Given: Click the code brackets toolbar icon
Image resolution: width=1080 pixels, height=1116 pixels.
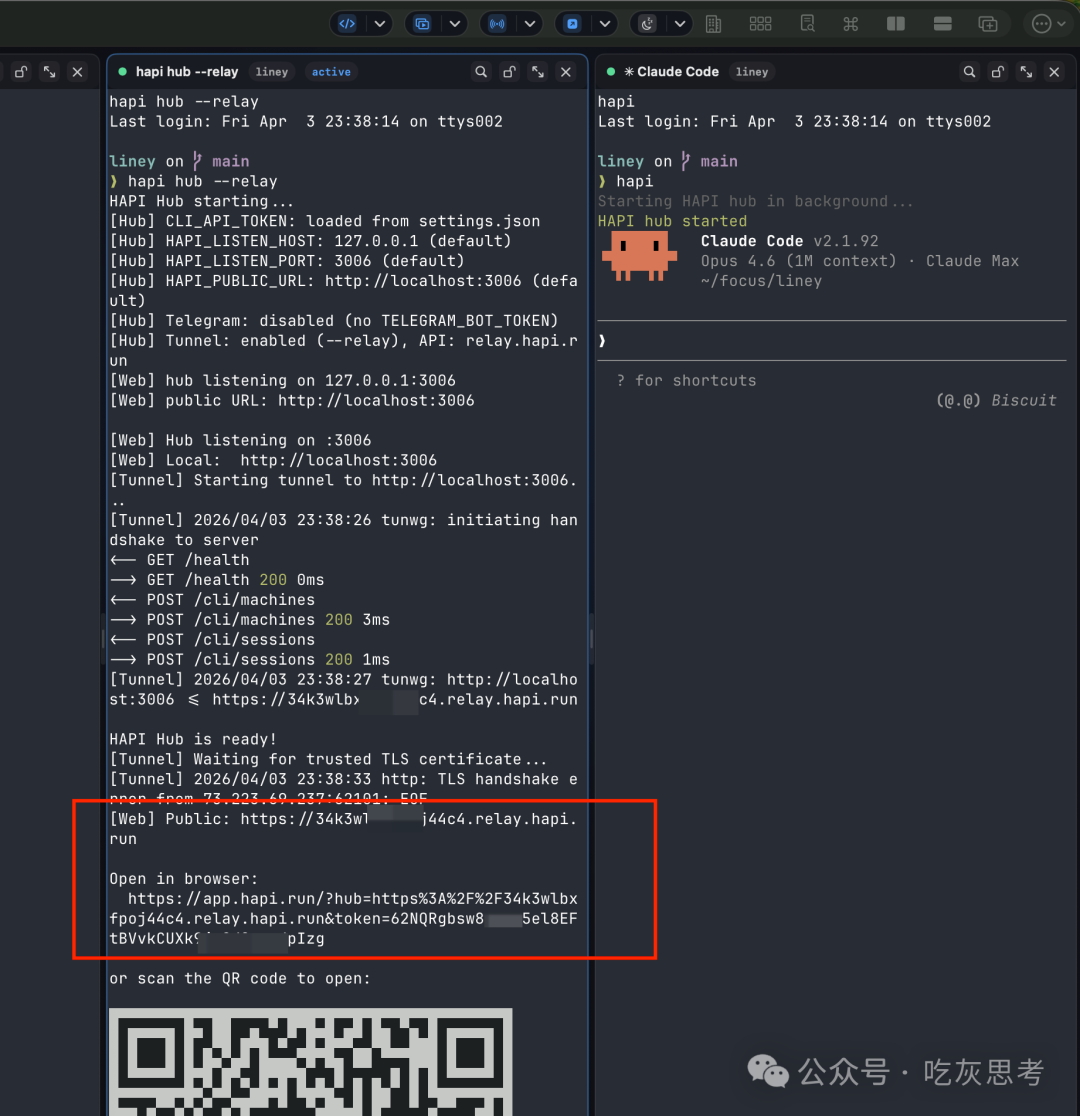Looking at the screenshot, I should coord(347,23).
